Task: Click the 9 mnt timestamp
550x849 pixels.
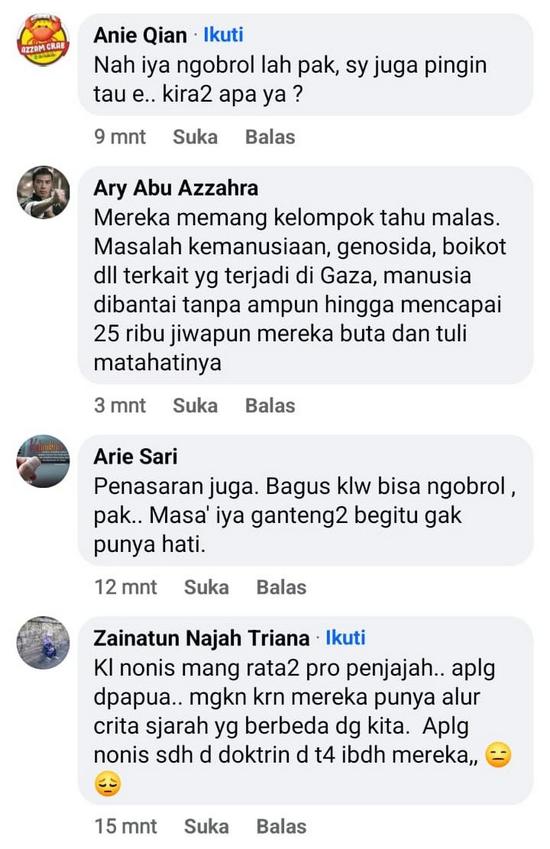Action: (x=120, y=136)
